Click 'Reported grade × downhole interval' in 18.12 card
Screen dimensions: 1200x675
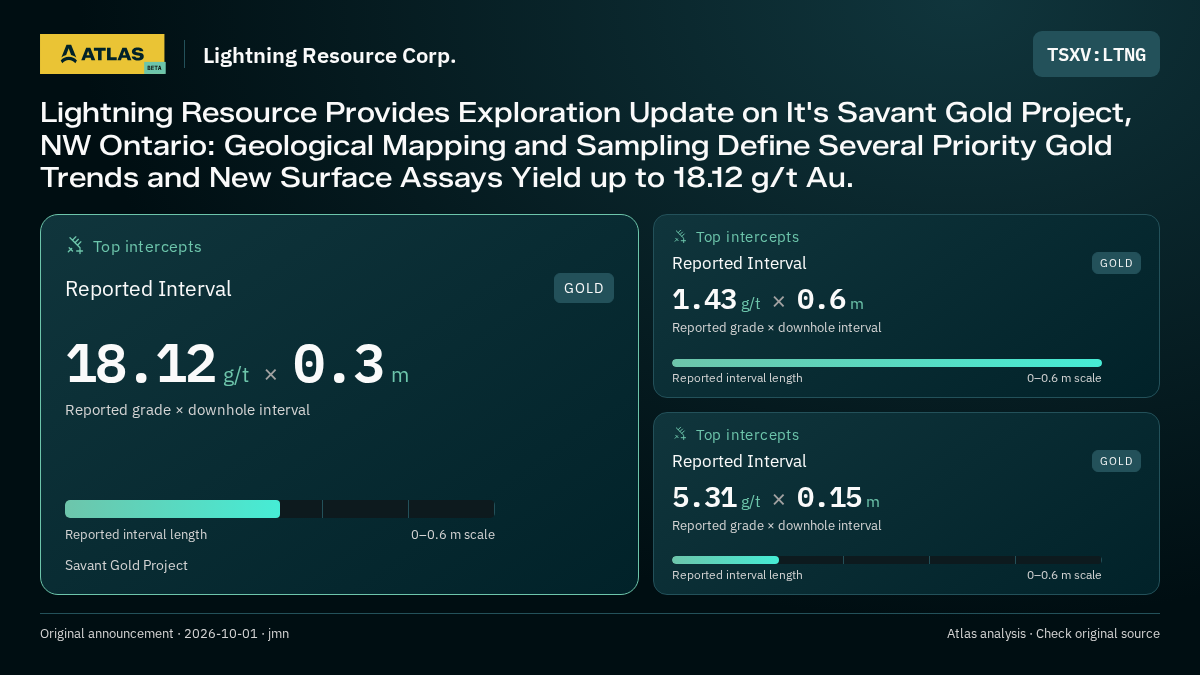pos(187,410)
